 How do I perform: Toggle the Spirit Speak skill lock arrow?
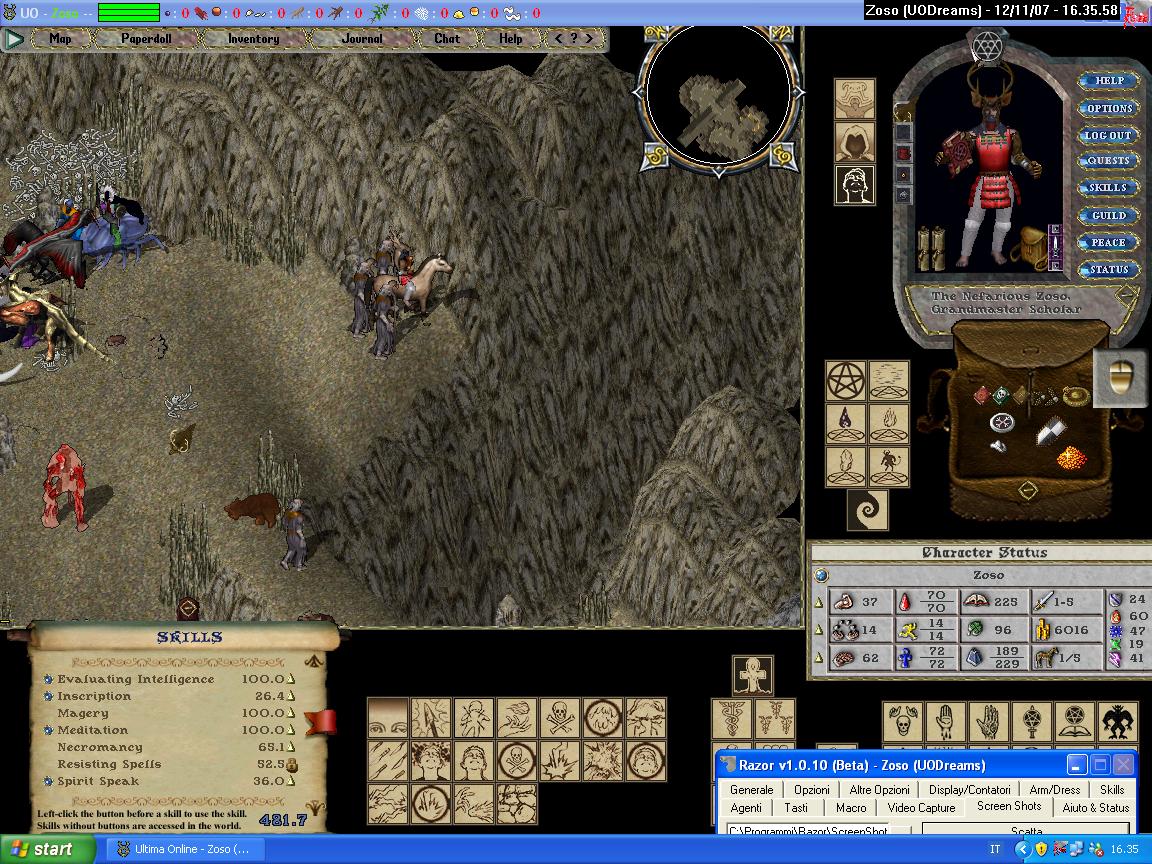[290, 781]
